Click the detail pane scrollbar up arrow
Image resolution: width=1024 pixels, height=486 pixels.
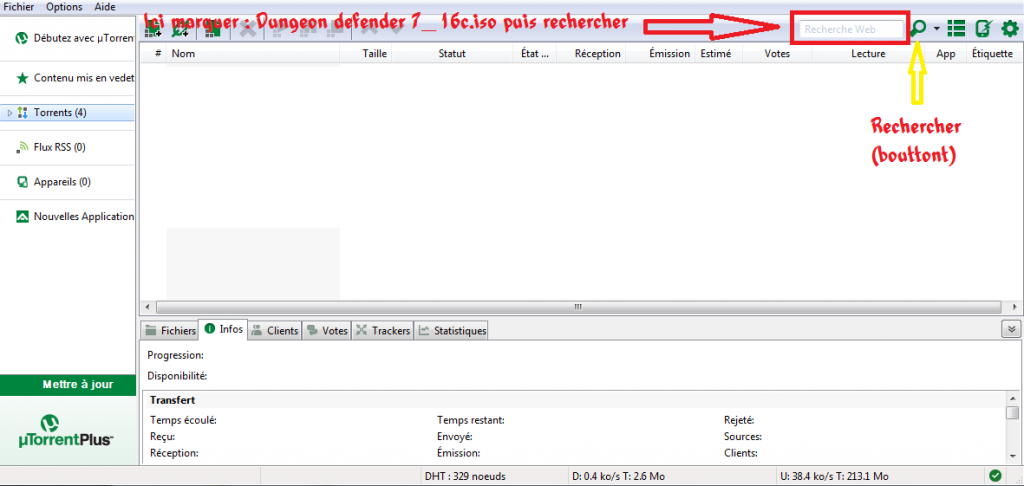pyautogui.click(x=1012, y=398)
